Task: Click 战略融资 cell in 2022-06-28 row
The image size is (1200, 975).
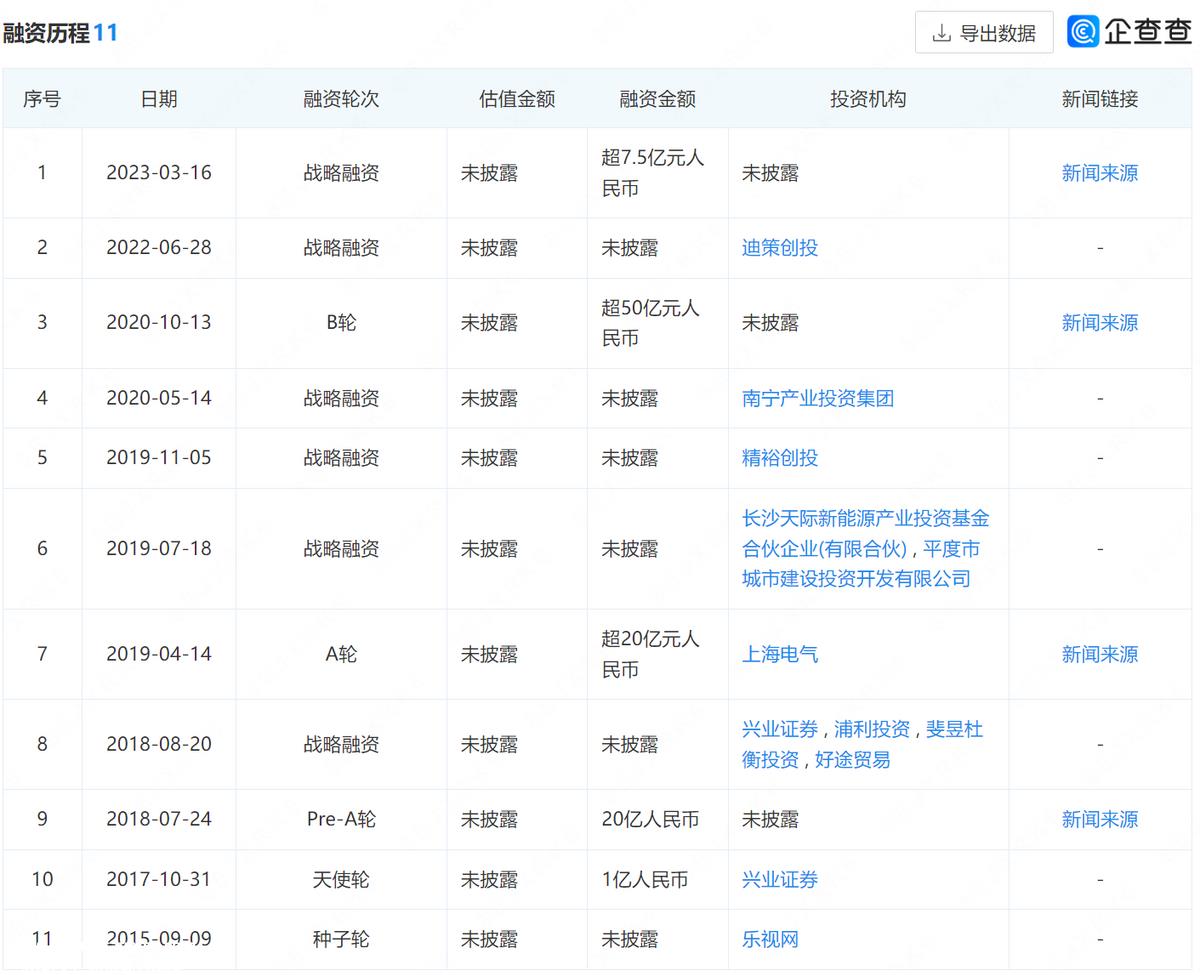Action: pos(341,248)
